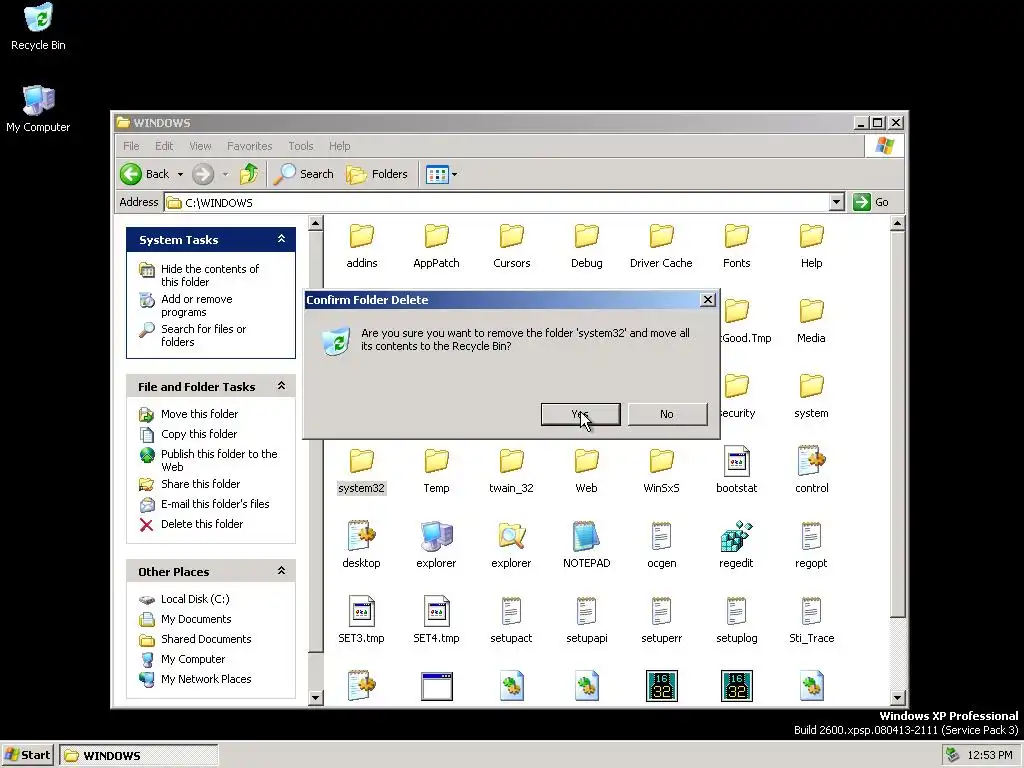Select the setupapi log file icon
Screen dimensions: 1024x768
click(x=586, y=611)
